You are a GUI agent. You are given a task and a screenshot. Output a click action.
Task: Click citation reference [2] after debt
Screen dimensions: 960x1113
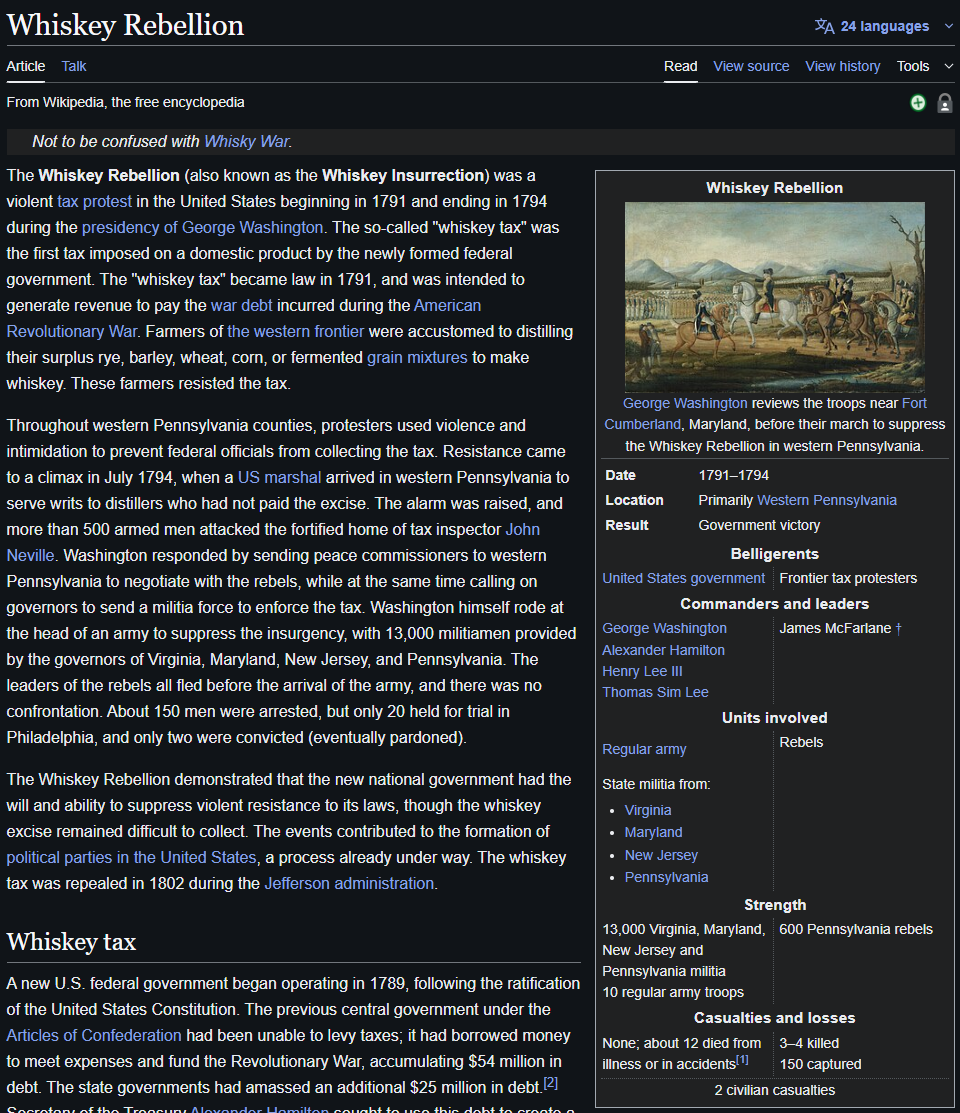point(550,1083)
